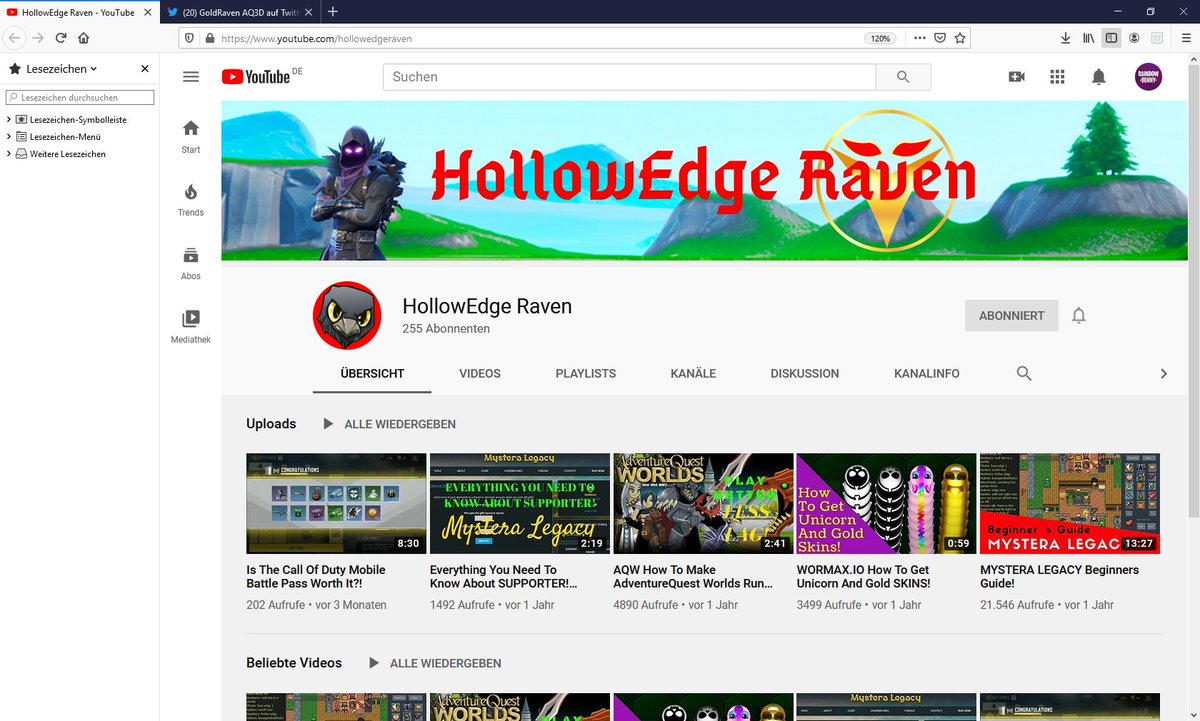The height and width of the screenshot is (721, 1200).
Task: Click the channel notification bell beside Abonniert
Action: (1078, 316)
